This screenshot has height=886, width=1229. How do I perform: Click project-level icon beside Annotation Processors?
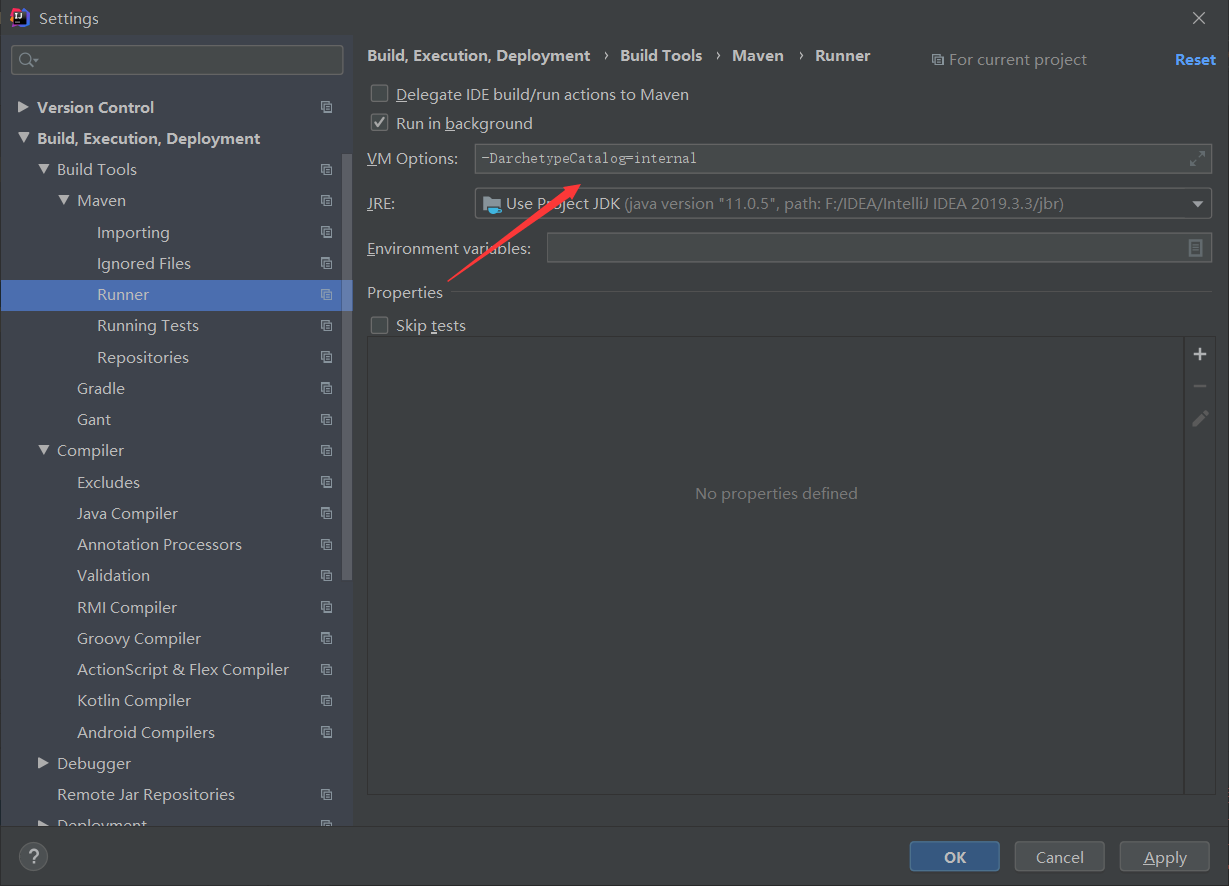326,544
